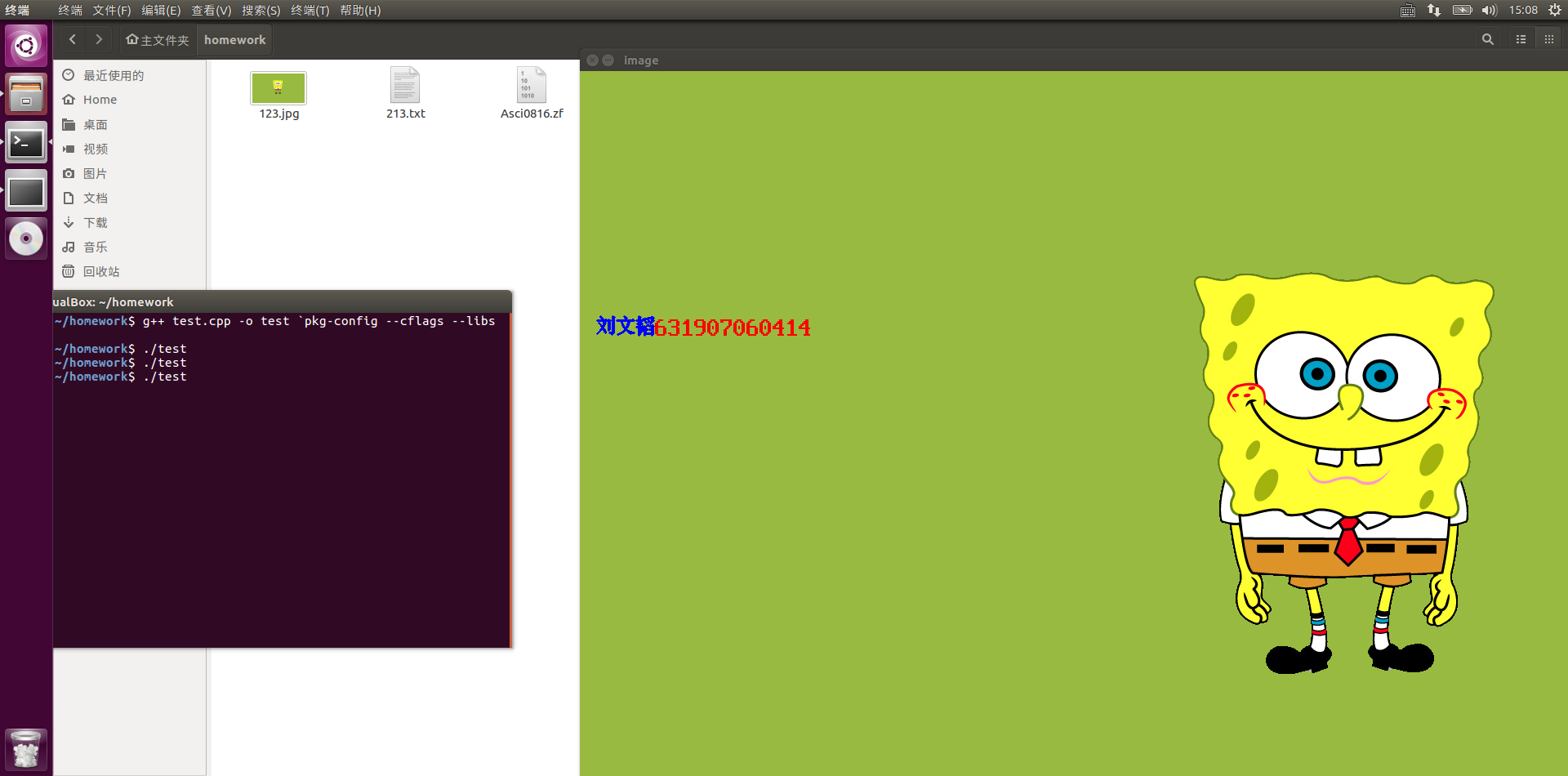
Task: Open the 查看(V) menu
Action: (x=212, y=11)
